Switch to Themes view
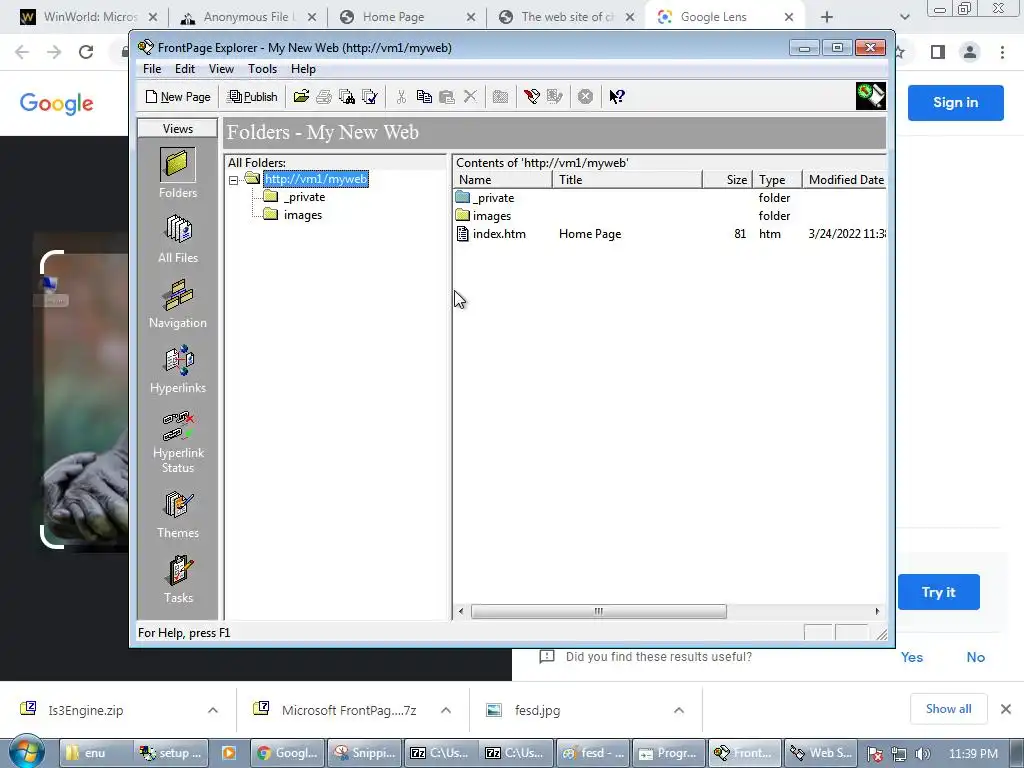Viewport: 1024px width, 768px height. (178, 515)
